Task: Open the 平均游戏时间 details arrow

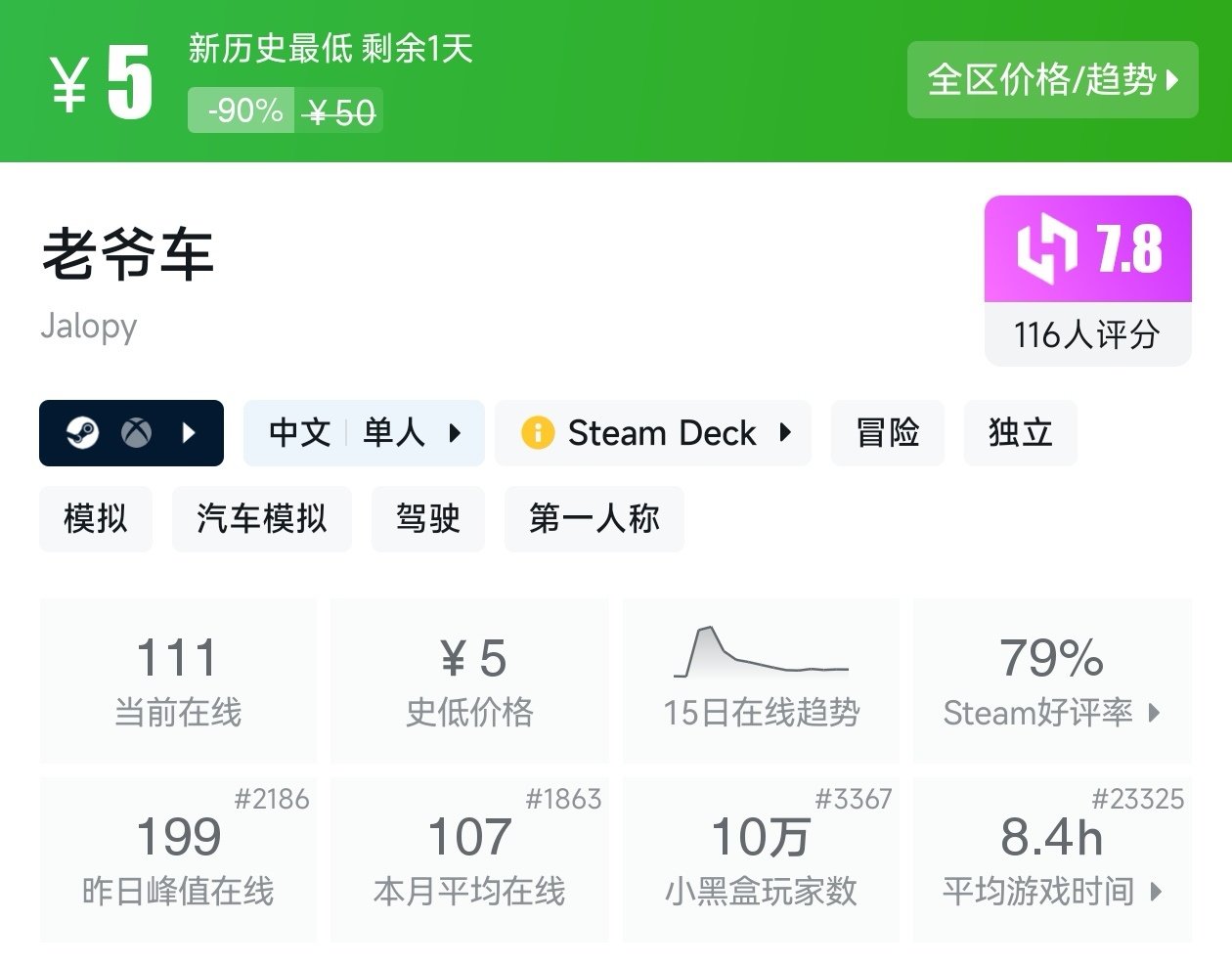Action: pos(1157,891)
